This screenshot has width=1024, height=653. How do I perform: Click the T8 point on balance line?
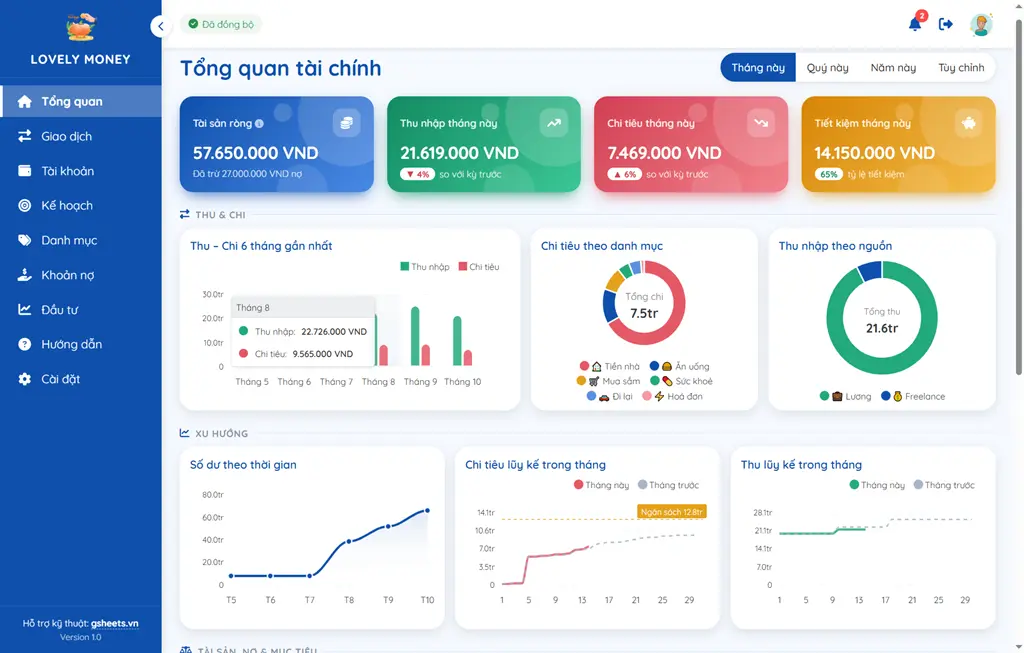pyautogui.click(x=349, y=541)
